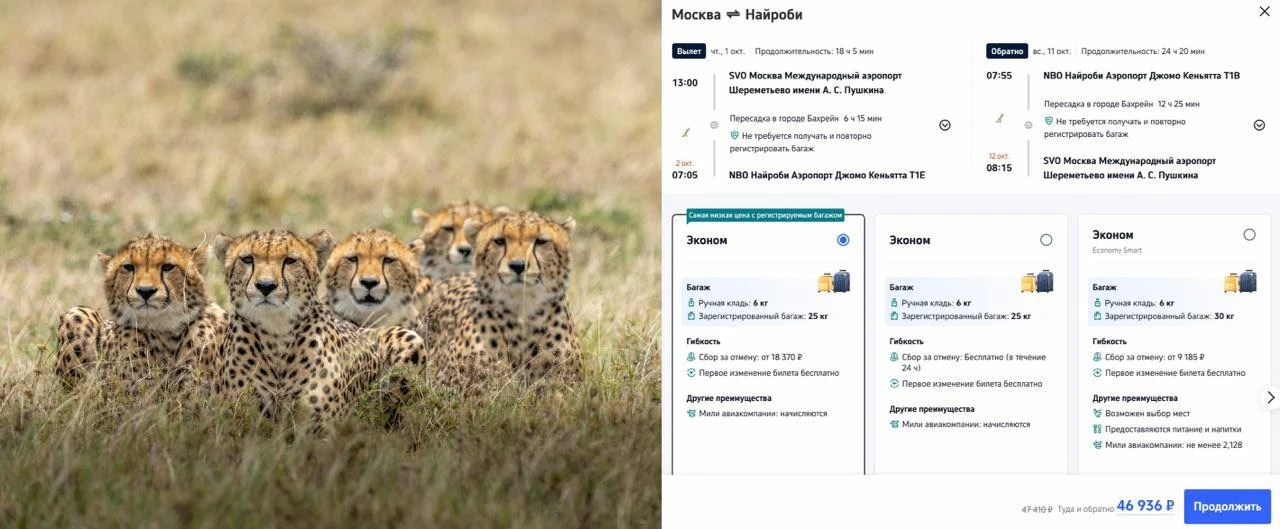Click the Вылет departure tag
Screen dimensions: 1280x529
tap(689, 51)
